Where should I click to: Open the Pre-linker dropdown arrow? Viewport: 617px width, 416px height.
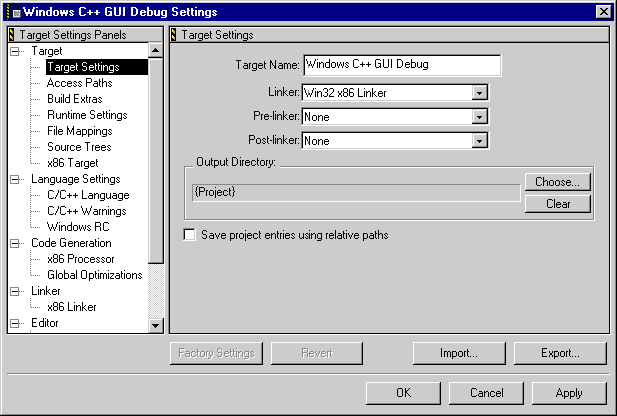[x=480, y=117]
